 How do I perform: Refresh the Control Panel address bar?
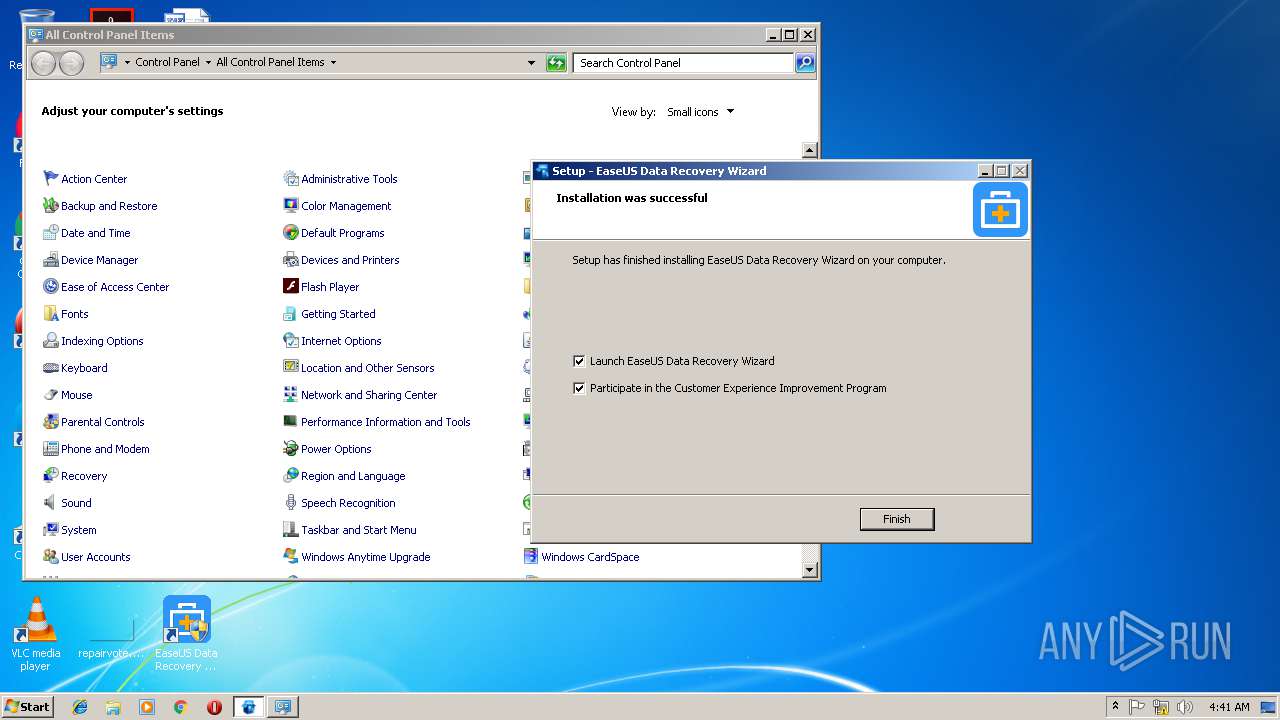click(x=556, y=63)
